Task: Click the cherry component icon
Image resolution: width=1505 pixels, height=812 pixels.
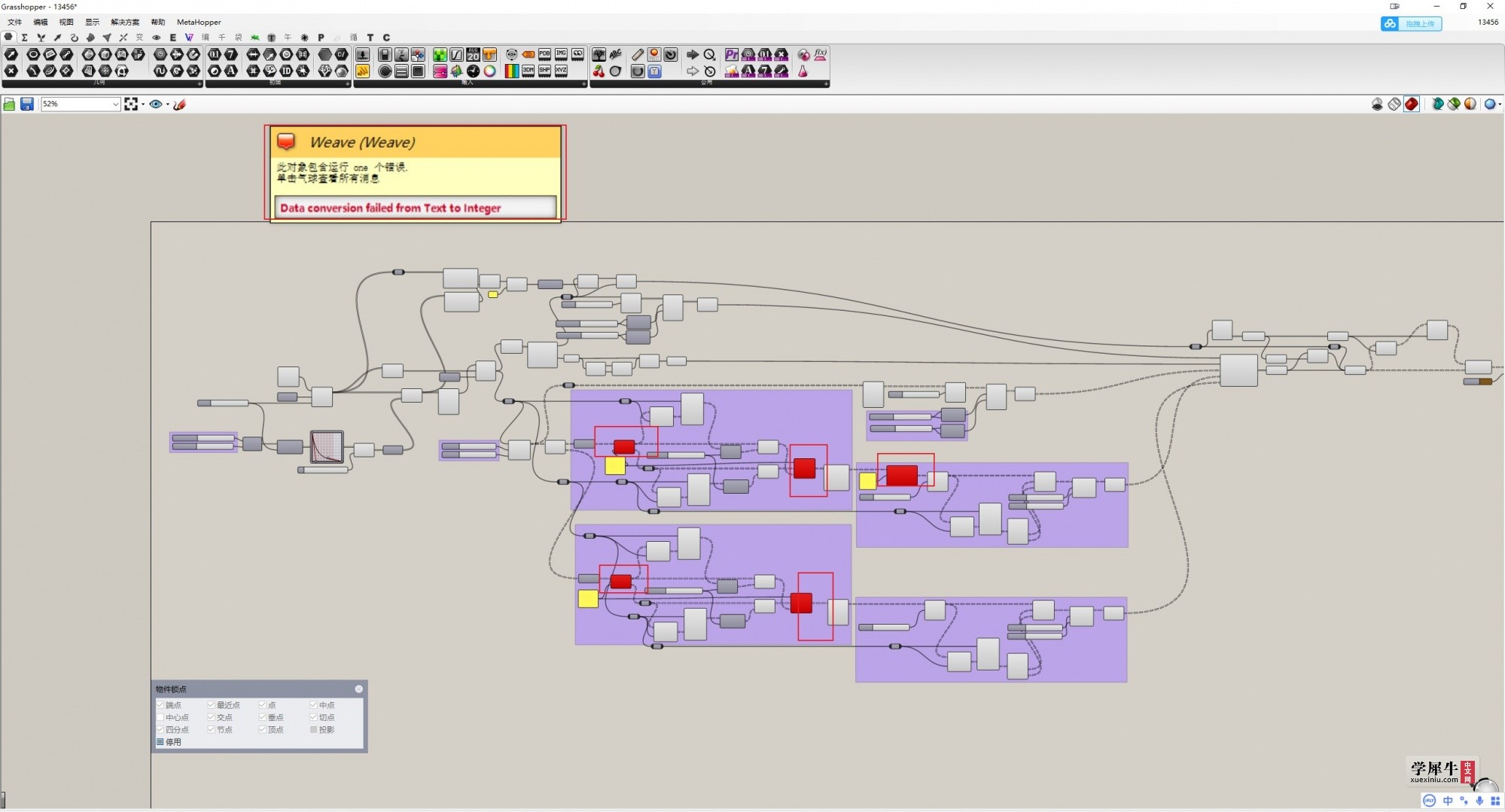Action: (599, 71)
